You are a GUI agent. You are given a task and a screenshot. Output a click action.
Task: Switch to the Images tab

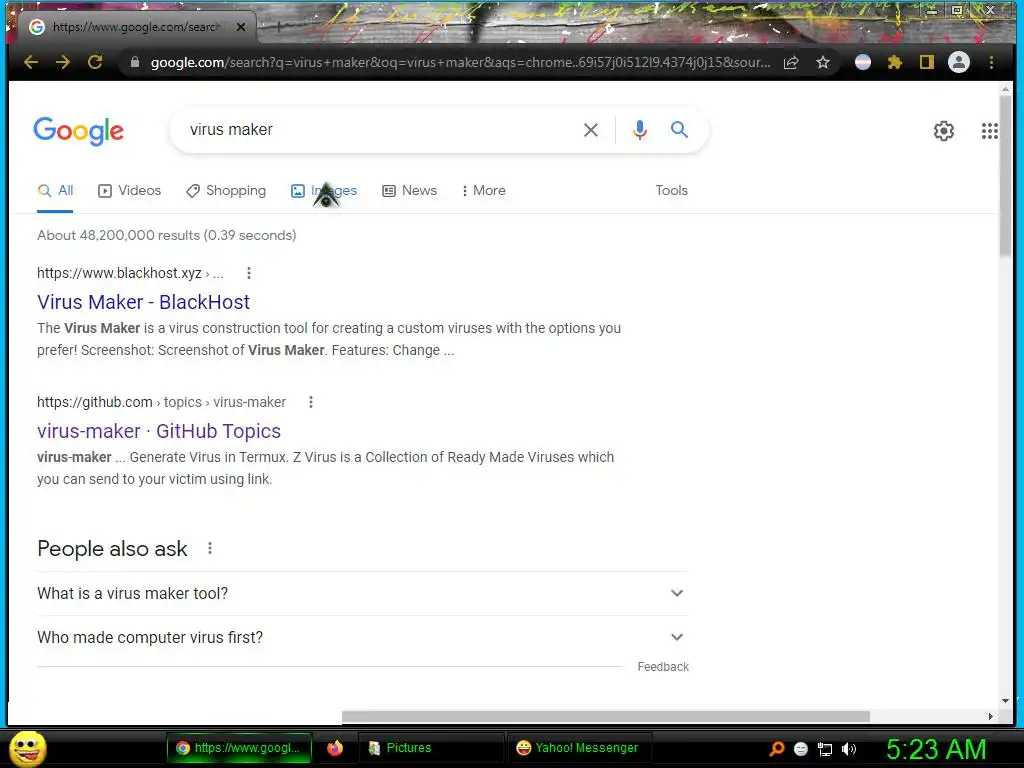coord(324,191)
